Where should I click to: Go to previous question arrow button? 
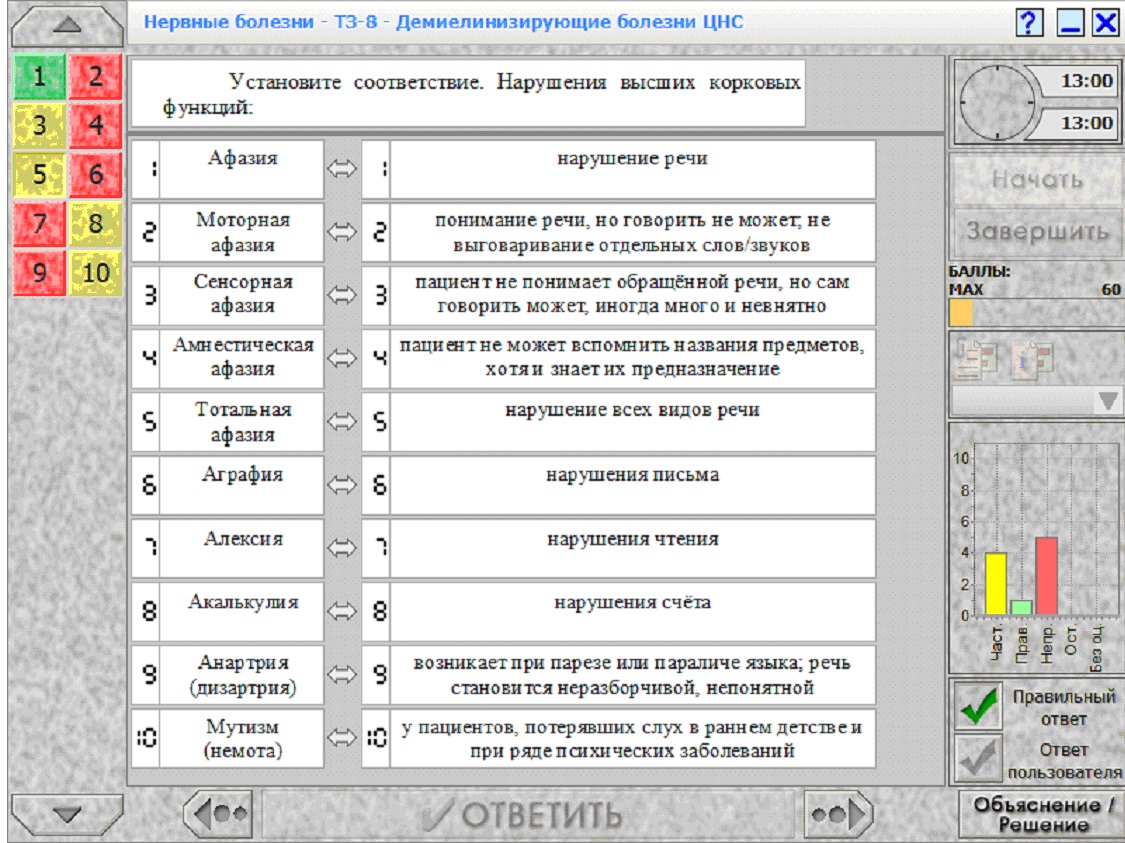click(219, 814)
